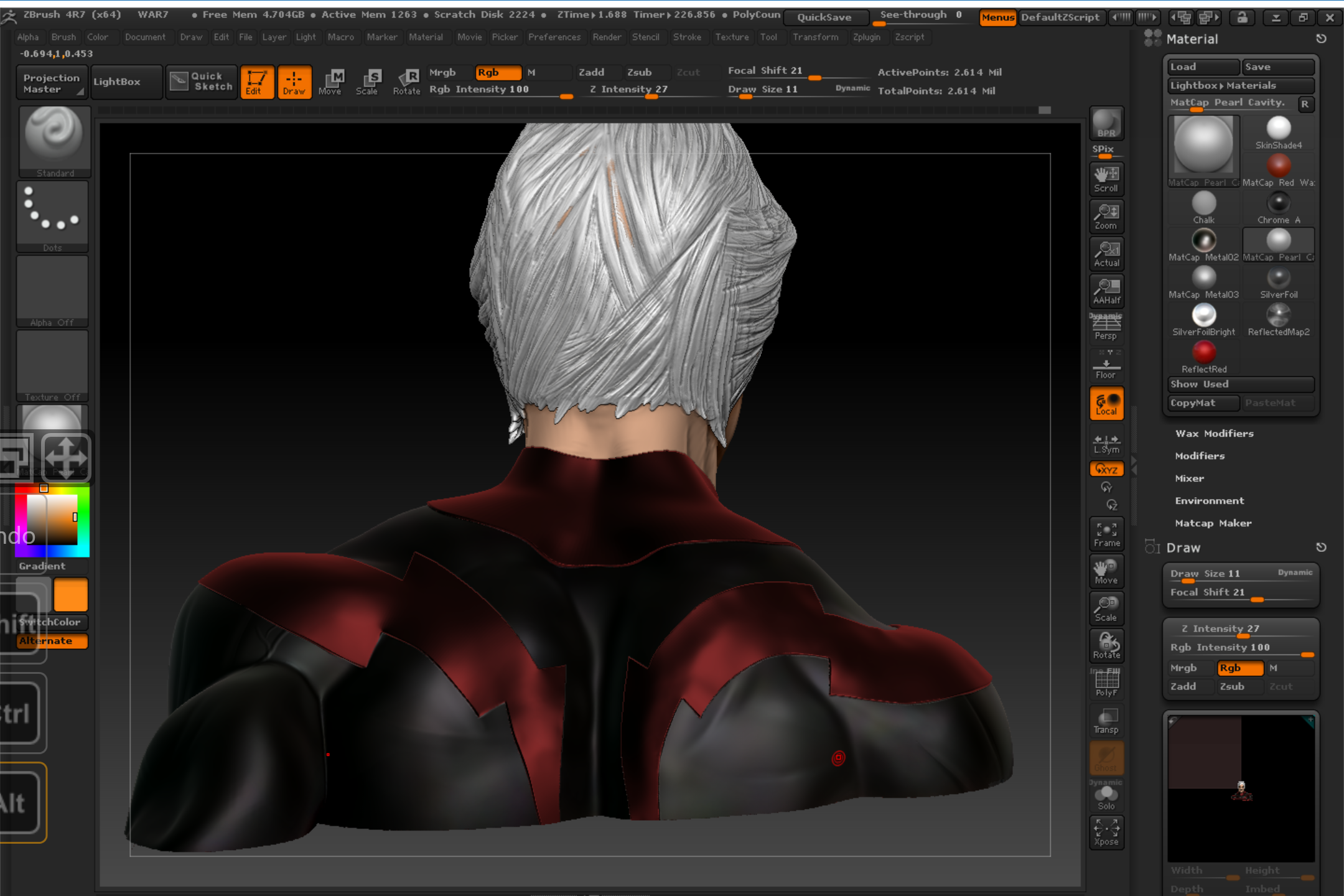Click Quick Sketch button
The image size is (1344, 896).
[x=202, y=82]
